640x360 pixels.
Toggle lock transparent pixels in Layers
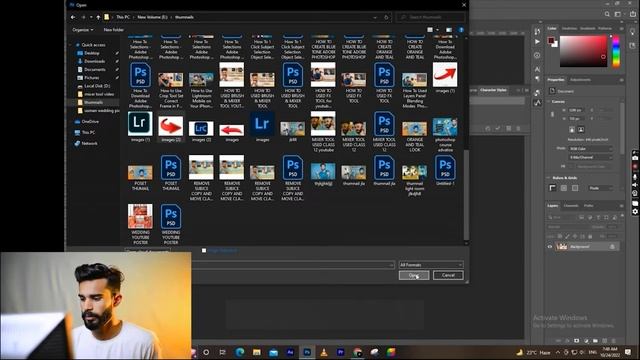pyautogui.click(x=560, y=236)
